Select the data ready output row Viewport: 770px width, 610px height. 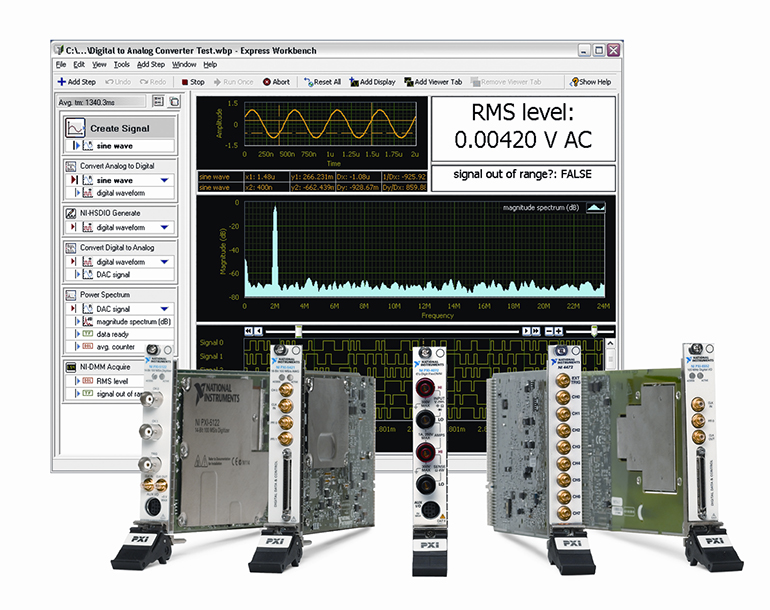[x=120, y=334]
